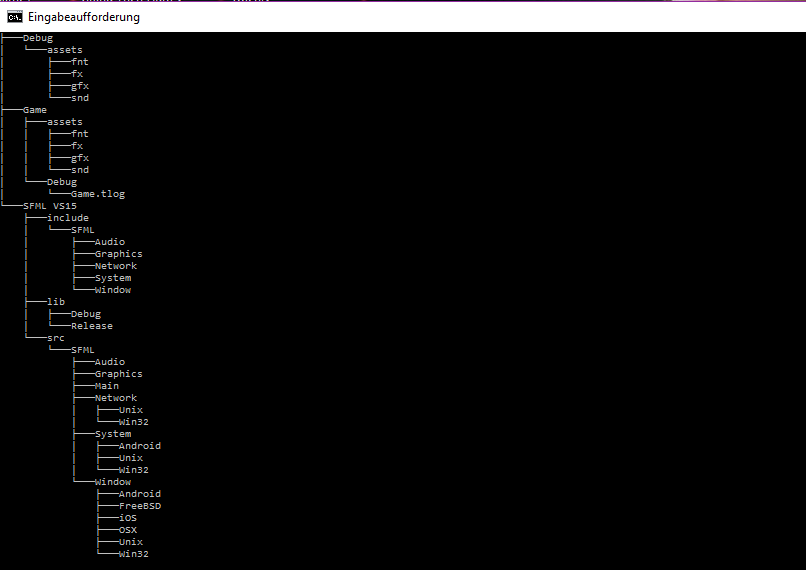Select the OSX folder entry
Image resolution: width=806 pixels, height=570 pixels.
click(x=128, y=530)
